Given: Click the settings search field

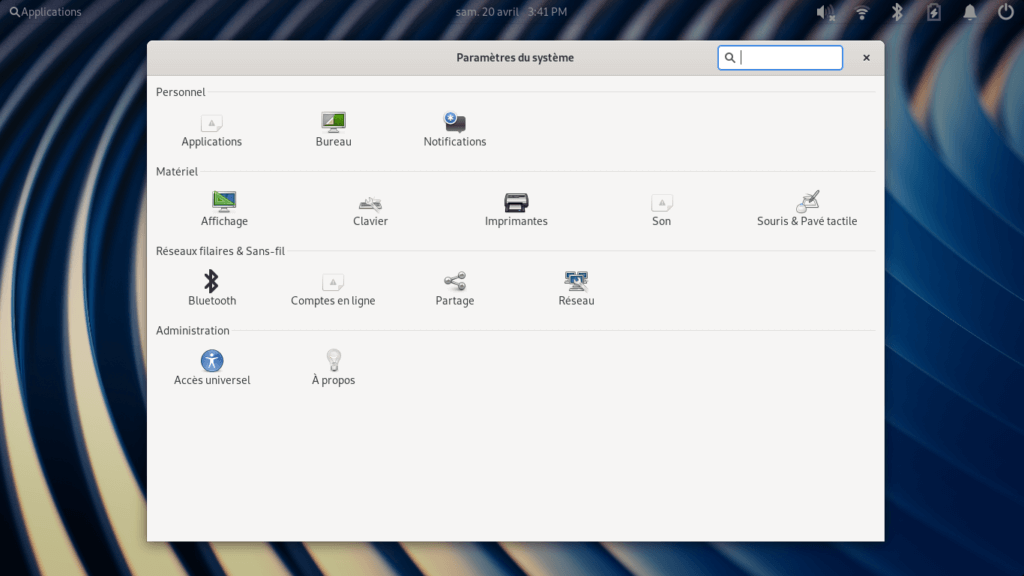Looking at the screenshot, I should pos(780,57).
